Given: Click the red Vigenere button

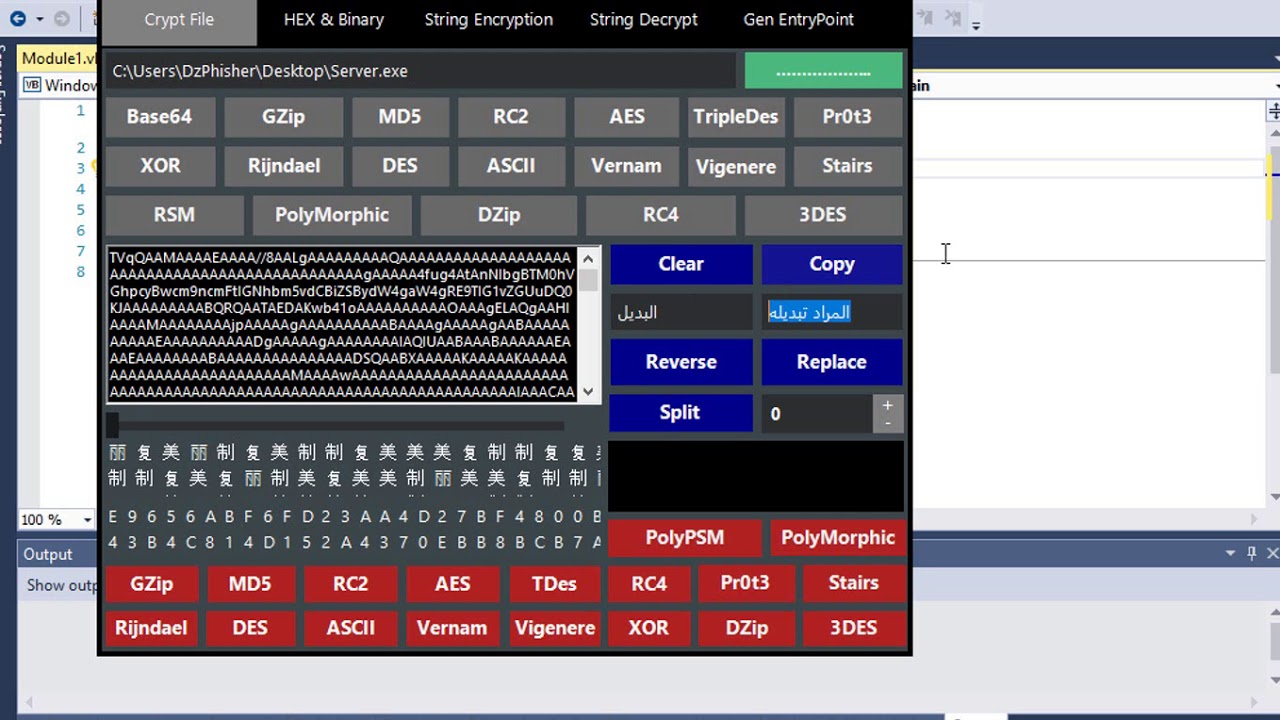Looking at the screenshot, I should pyautogui.click(x=554, y=629).
